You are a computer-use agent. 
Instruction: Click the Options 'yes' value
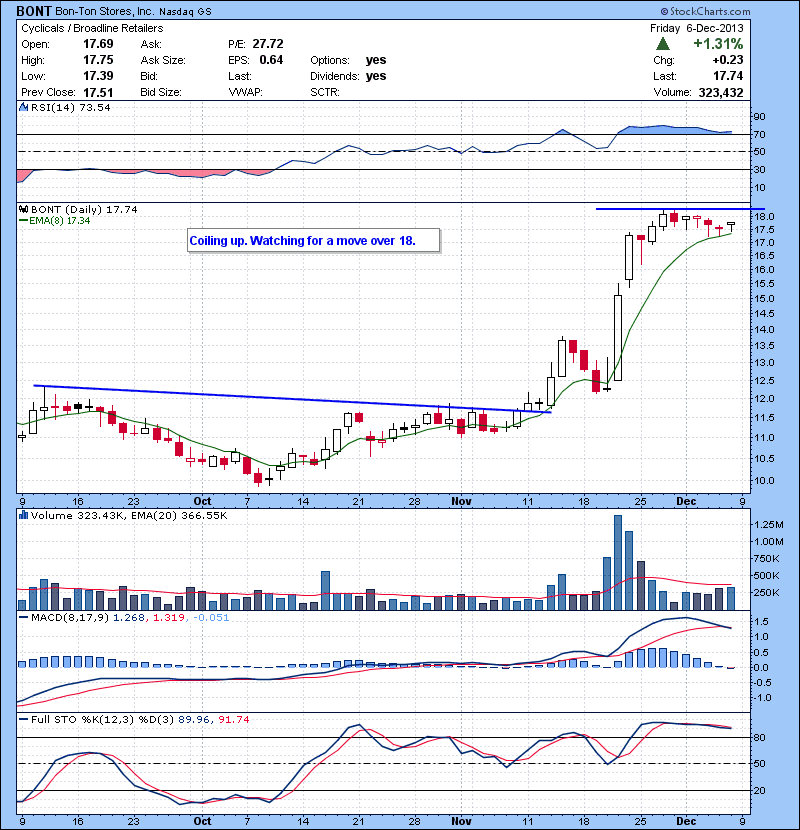(x=376, y=60)
